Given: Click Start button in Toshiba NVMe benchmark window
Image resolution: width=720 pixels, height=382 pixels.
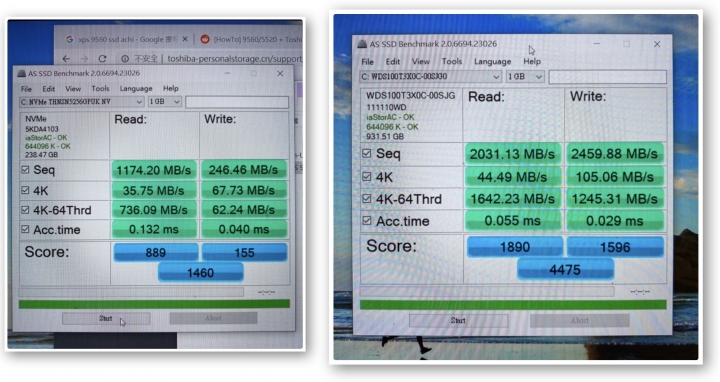Looking at the screenshot, I should coord(106,318).
